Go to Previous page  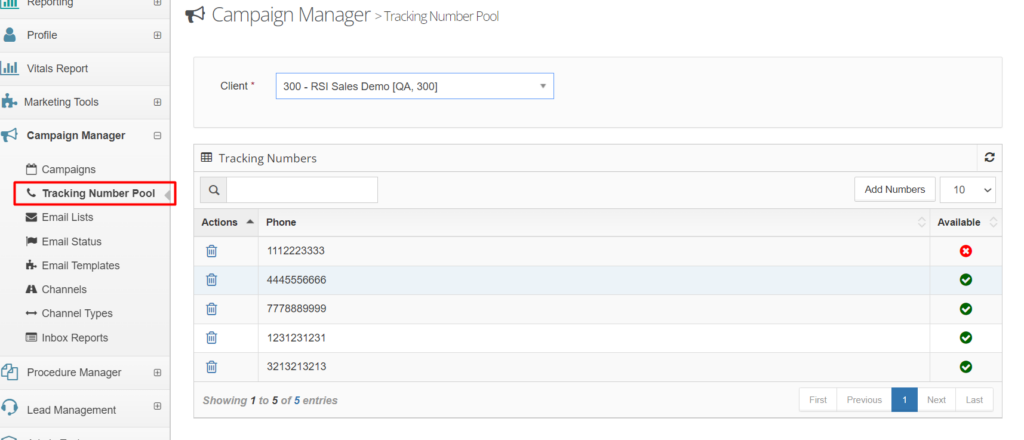(864, 400)
